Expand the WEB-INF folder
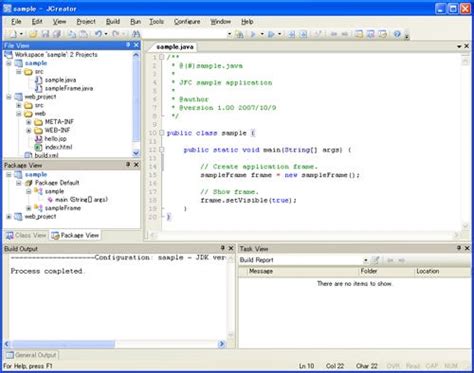Viewport: 474px width, 373px height. coord(29,130)
